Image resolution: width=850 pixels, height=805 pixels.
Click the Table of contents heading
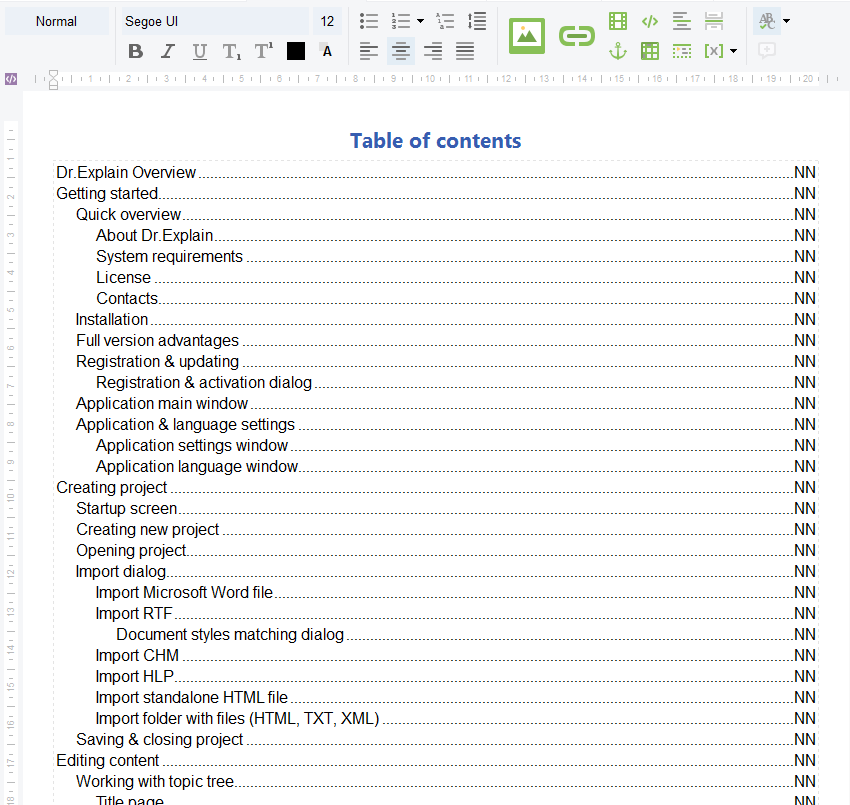click(435, 141)
